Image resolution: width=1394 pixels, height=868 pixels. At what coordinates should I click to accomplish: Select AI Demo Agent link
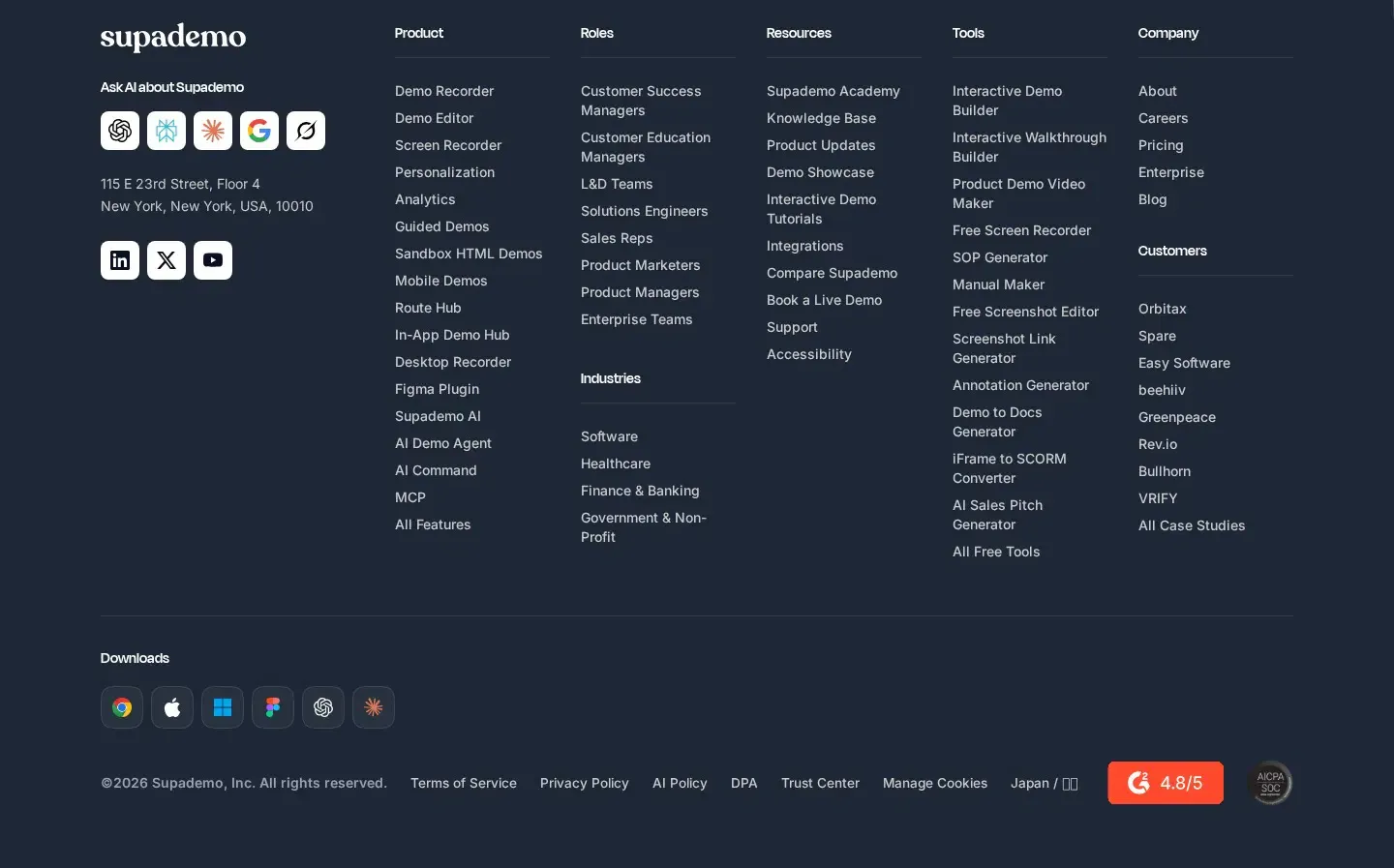(x=443, y=443)
